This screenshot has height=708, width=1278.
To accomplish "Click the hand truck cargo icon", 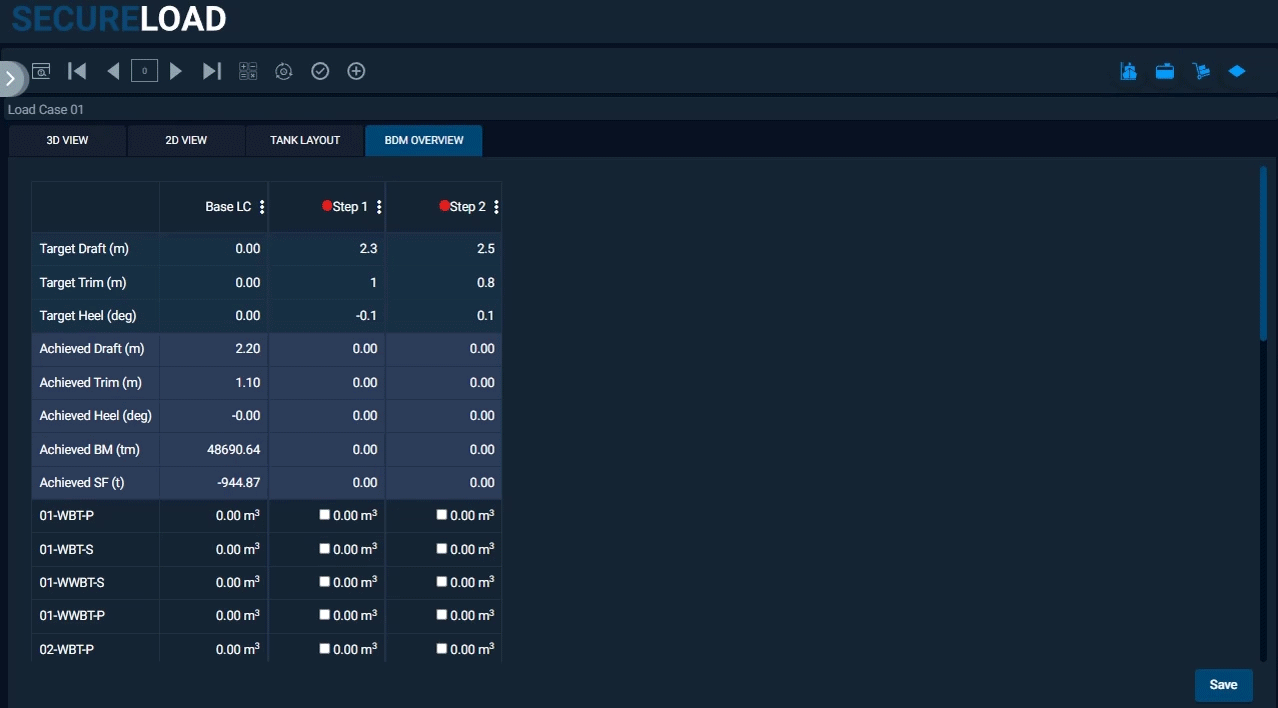I will (1201, 71).
